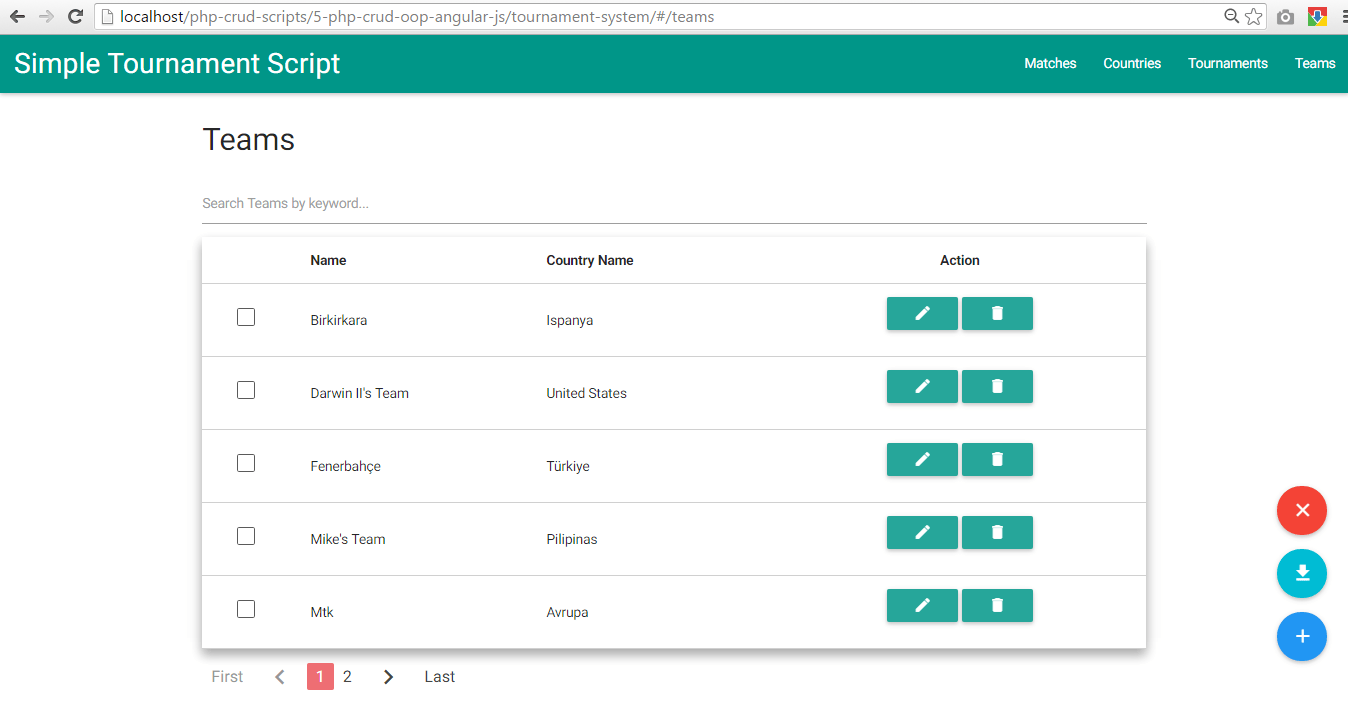Select page 1 in pagination
This screenshot has height=702, width=1348.
(320, 677)
